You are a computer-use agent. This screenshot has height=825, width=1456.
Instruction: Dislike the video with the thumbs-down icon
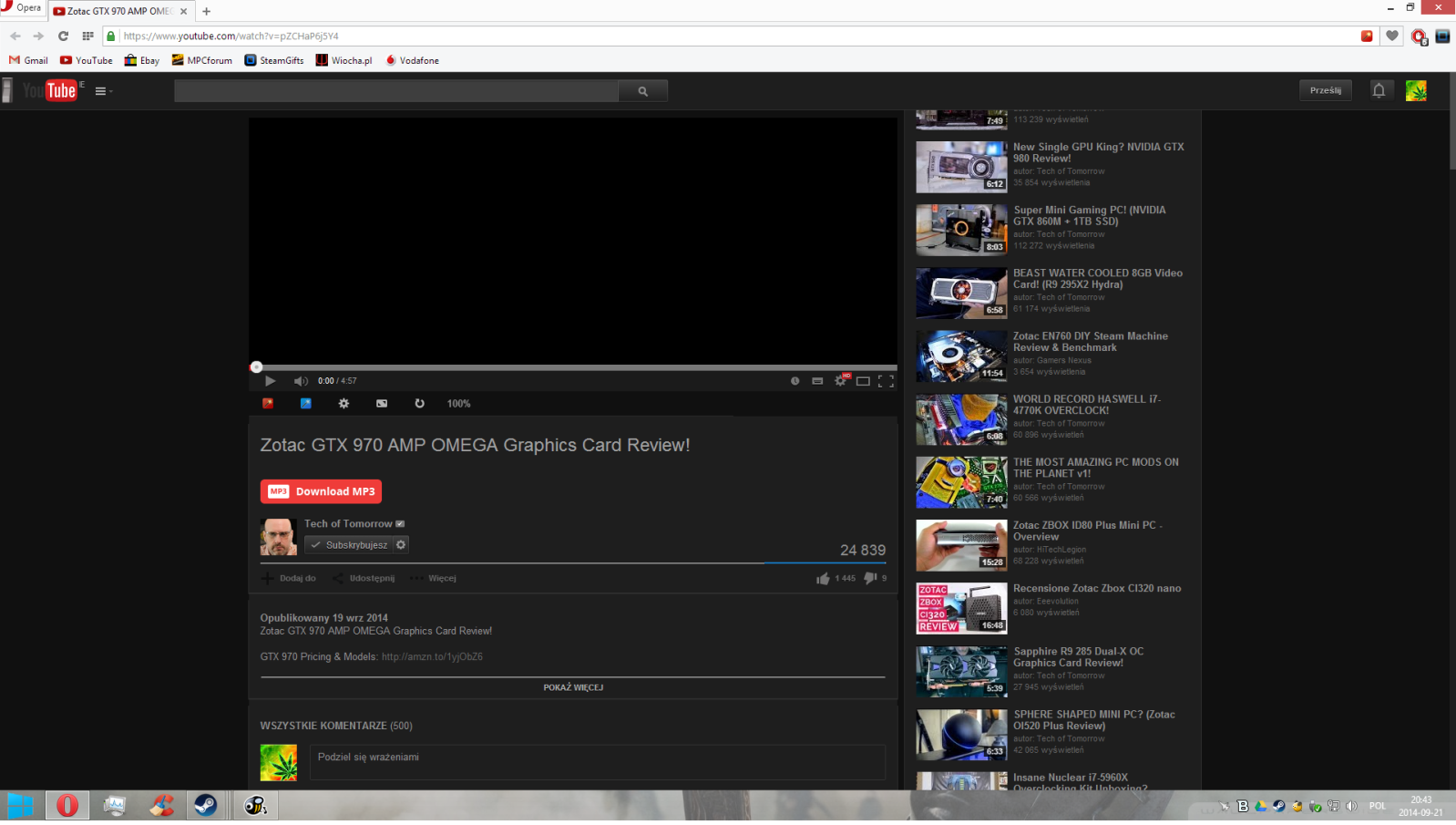pos(870,578)
